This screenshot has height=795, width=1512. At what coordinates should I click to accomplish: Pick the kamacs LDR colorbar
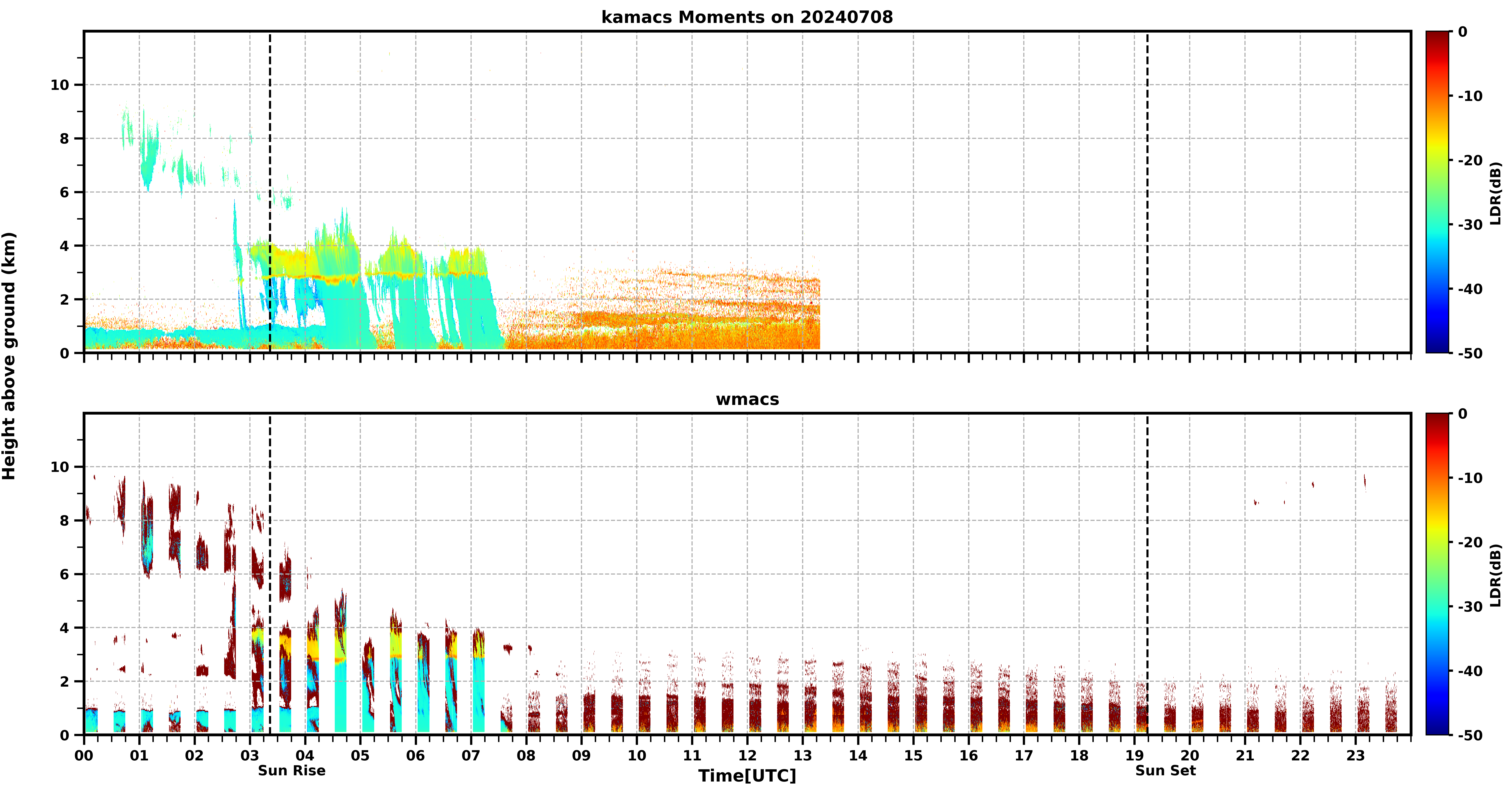[x=1437, y=192]
